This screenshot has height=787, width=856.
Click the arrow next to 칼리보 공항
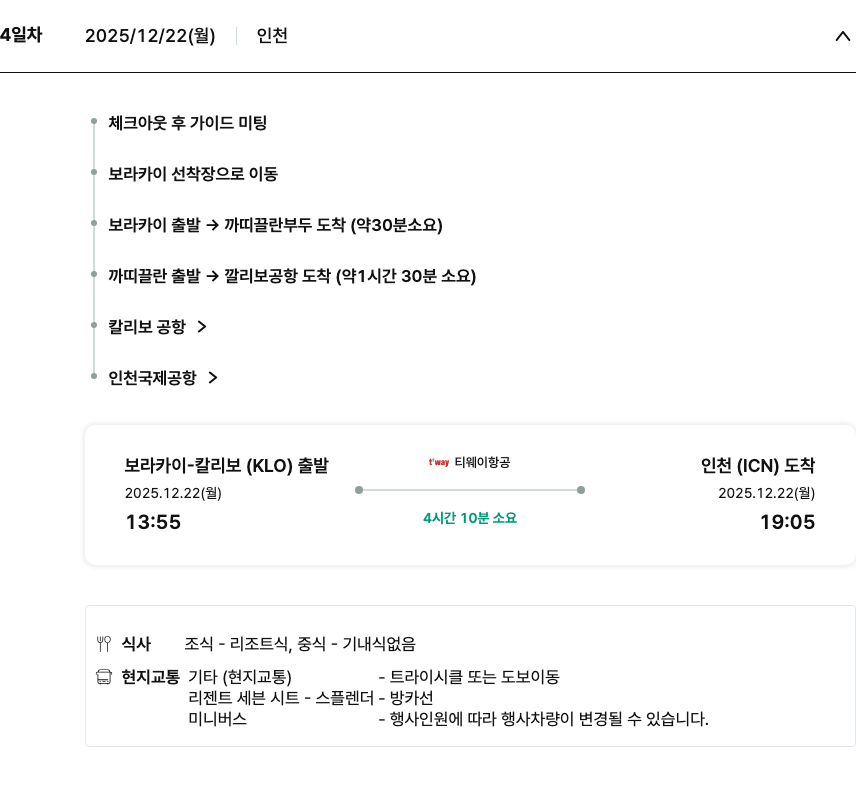(x=202, y=326)
